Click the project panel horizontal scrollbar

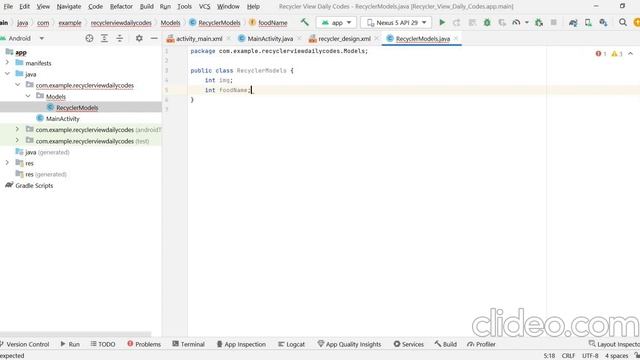[x=76, y=334]
